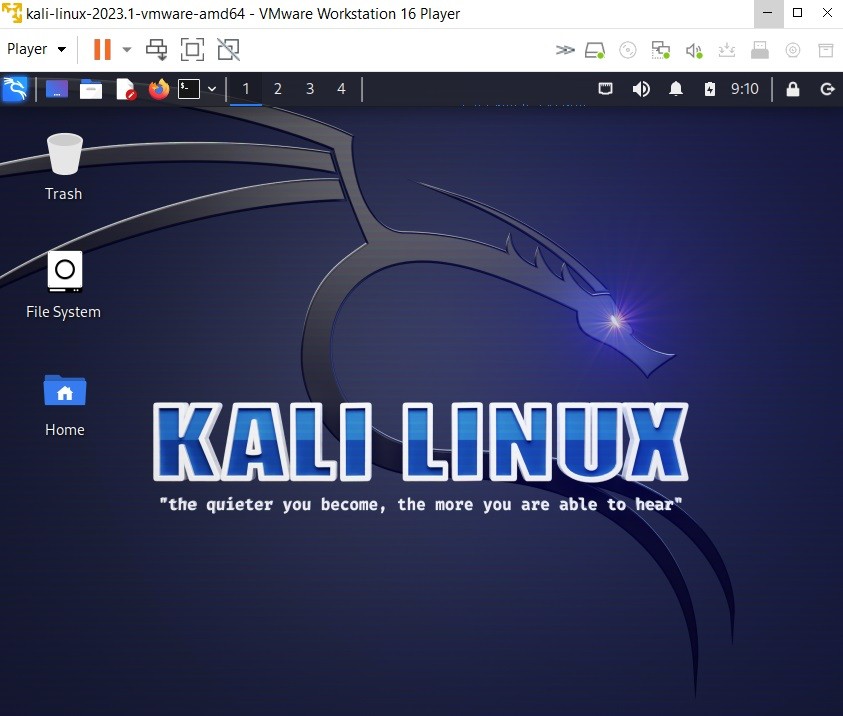
Task: Launch Firefox from the panel
Action: 158,88
